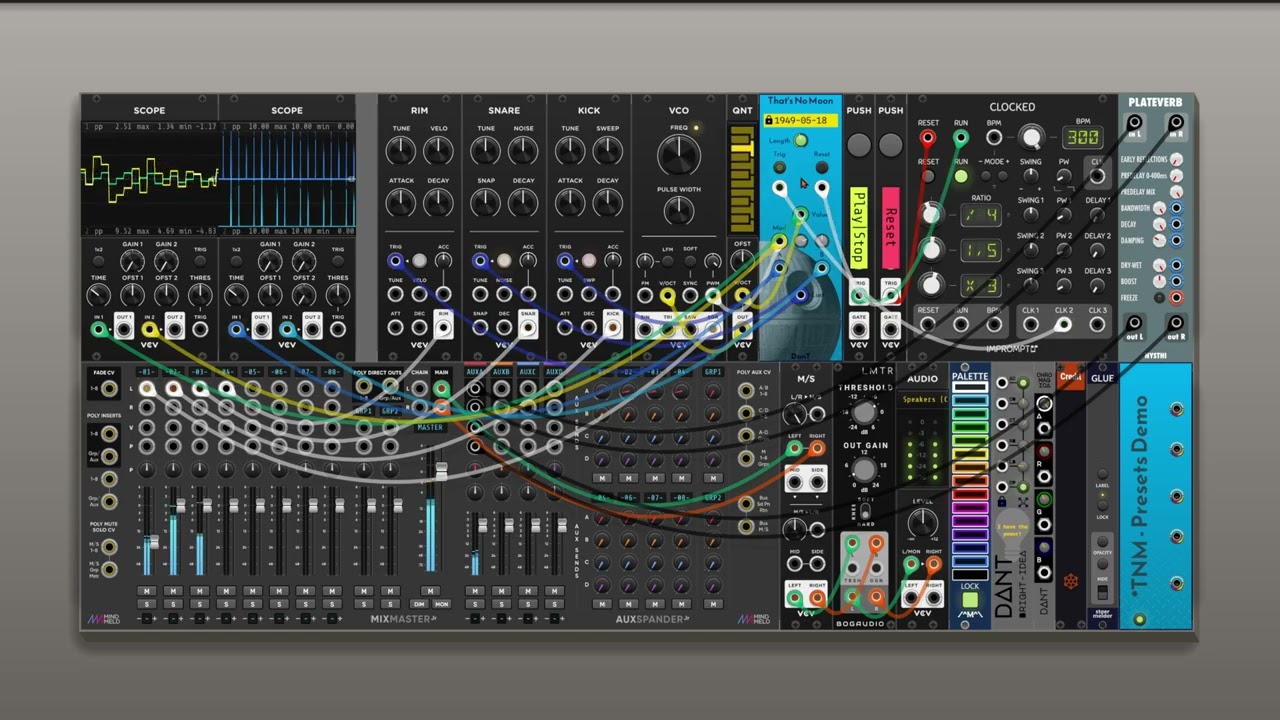Click the SNARE module SNAP knob
The height and width of the screenshot is (720, 1280).
486,203
